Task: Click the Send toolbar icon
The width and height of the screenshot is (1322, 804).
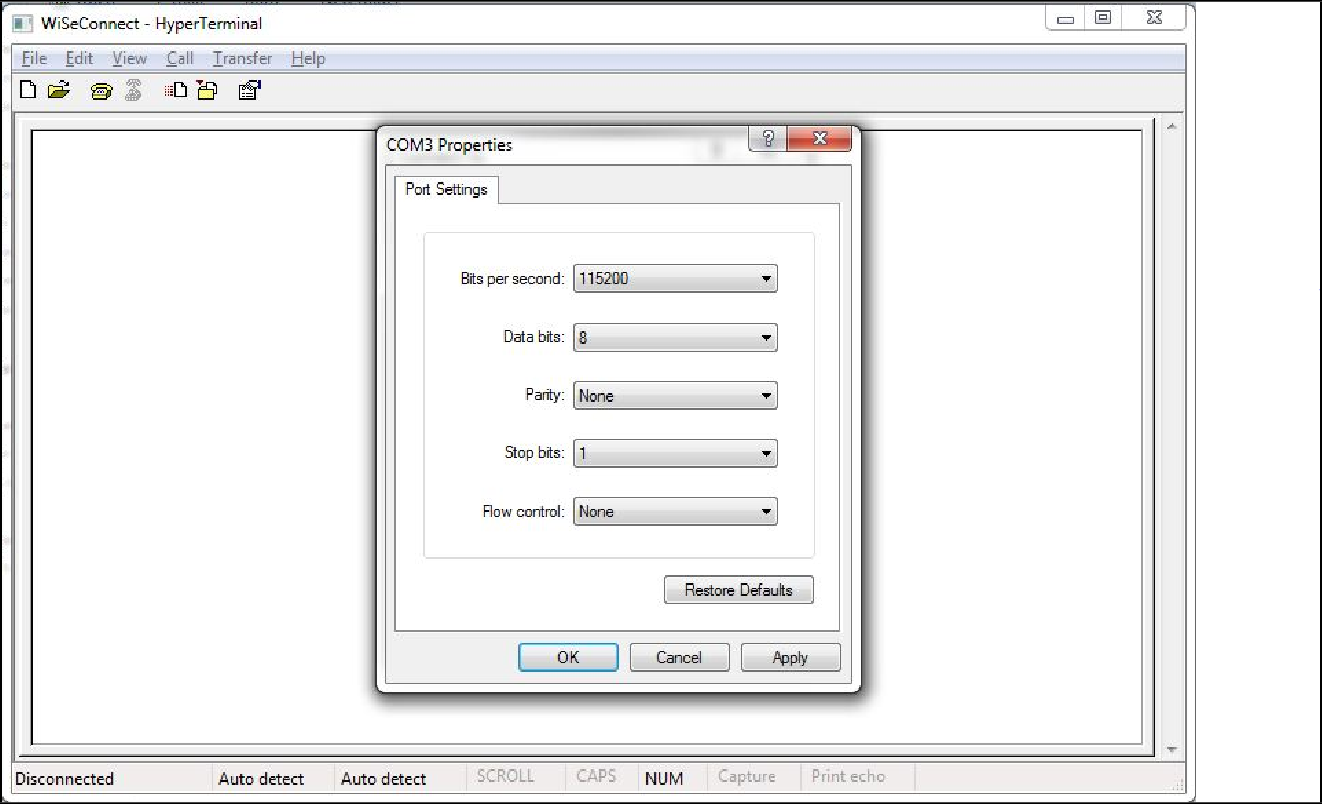Action: click(x=177, y=91)
